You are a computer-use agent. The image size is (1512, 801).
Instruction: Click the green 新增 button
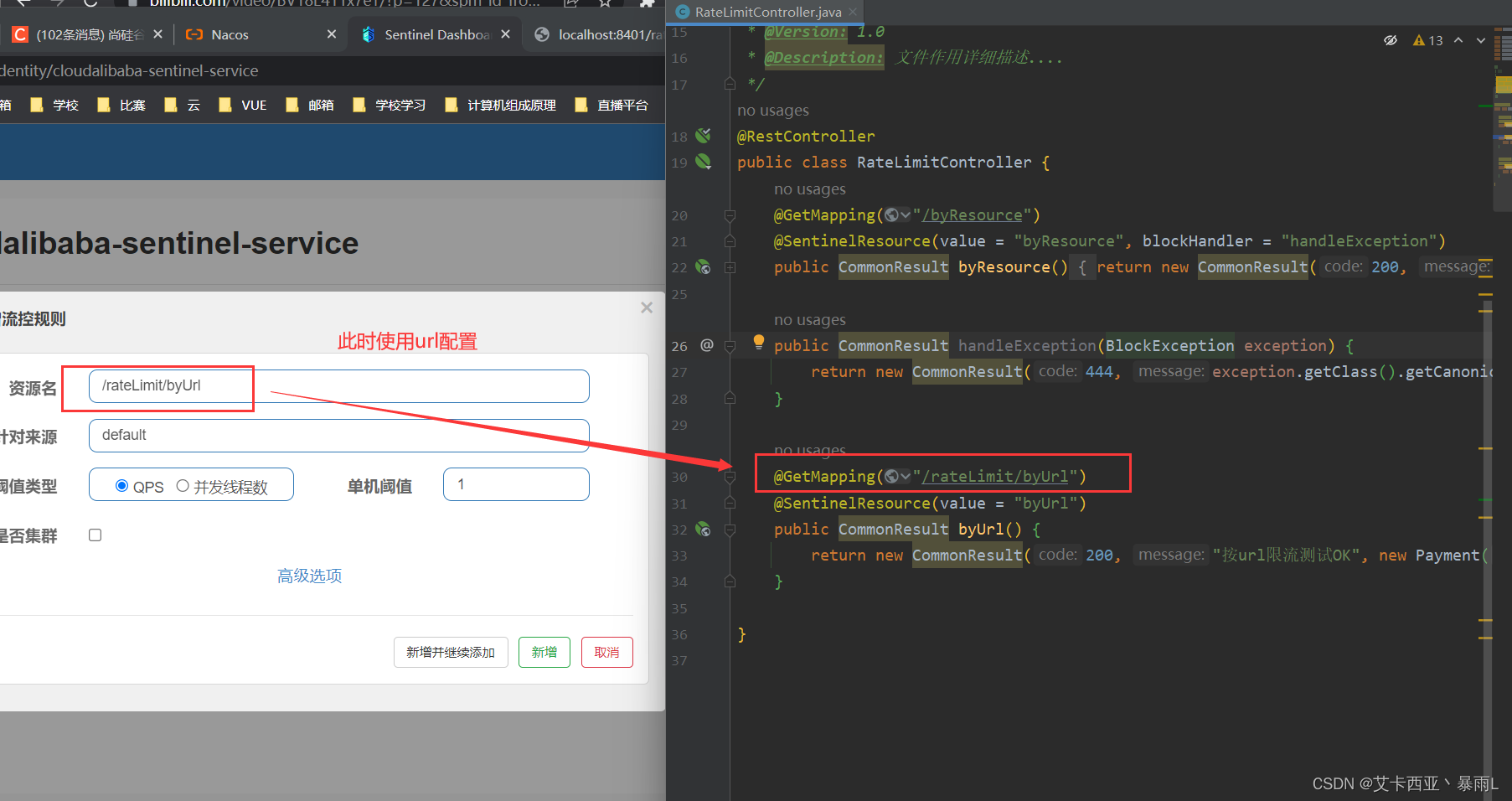tap(544, 652)
